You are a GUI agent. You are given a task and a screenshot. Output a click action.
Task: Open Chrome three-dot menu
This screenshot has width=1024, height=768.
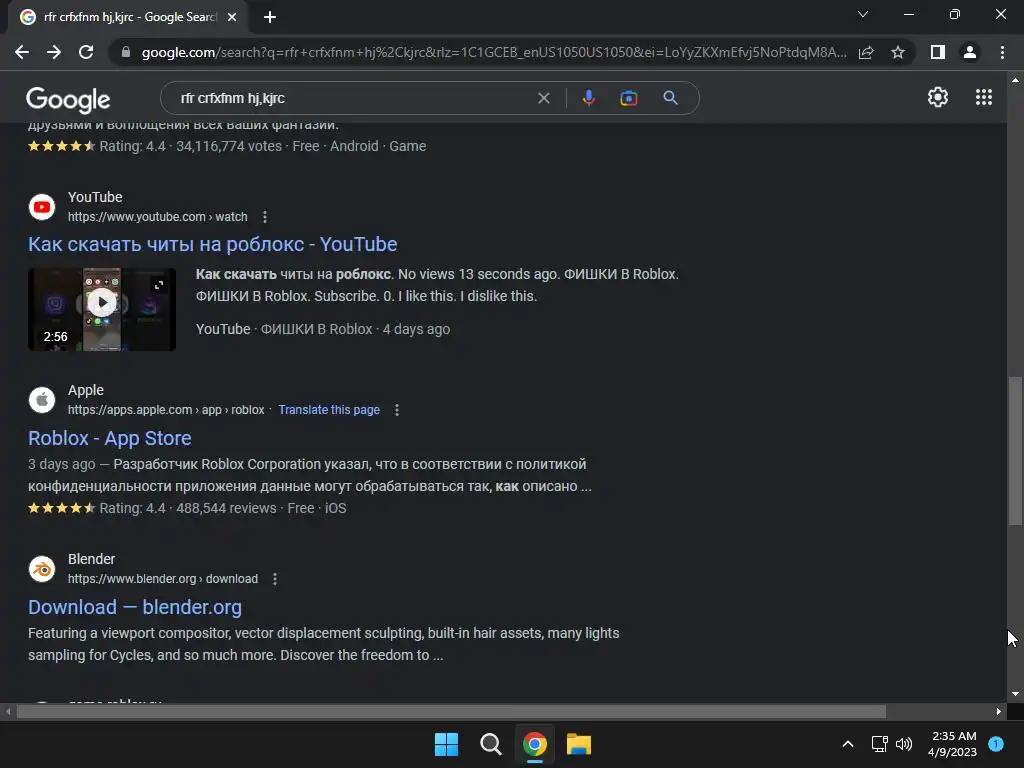(x=1002, y=52)
